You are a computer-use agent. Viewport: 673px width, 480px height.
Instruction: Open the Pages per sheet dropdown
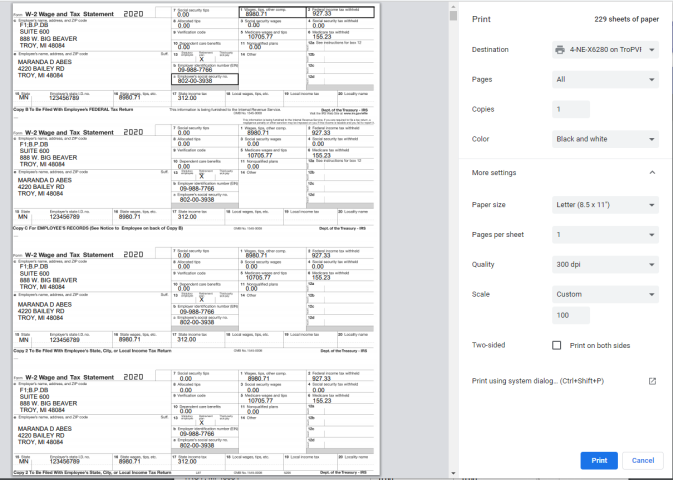(605, 235)
